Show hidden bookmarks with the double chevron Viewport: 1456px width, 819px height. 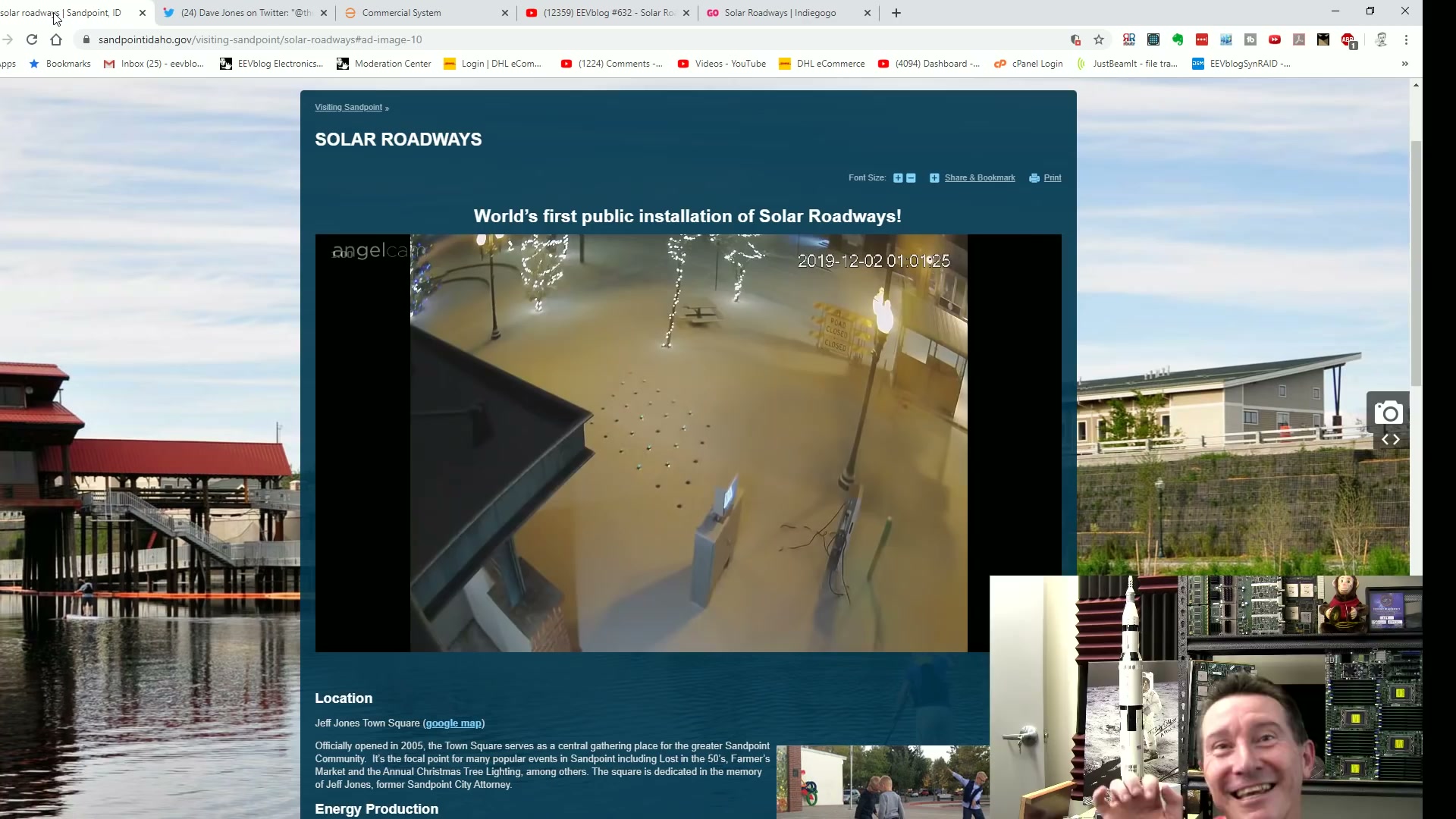[1405, 64]
